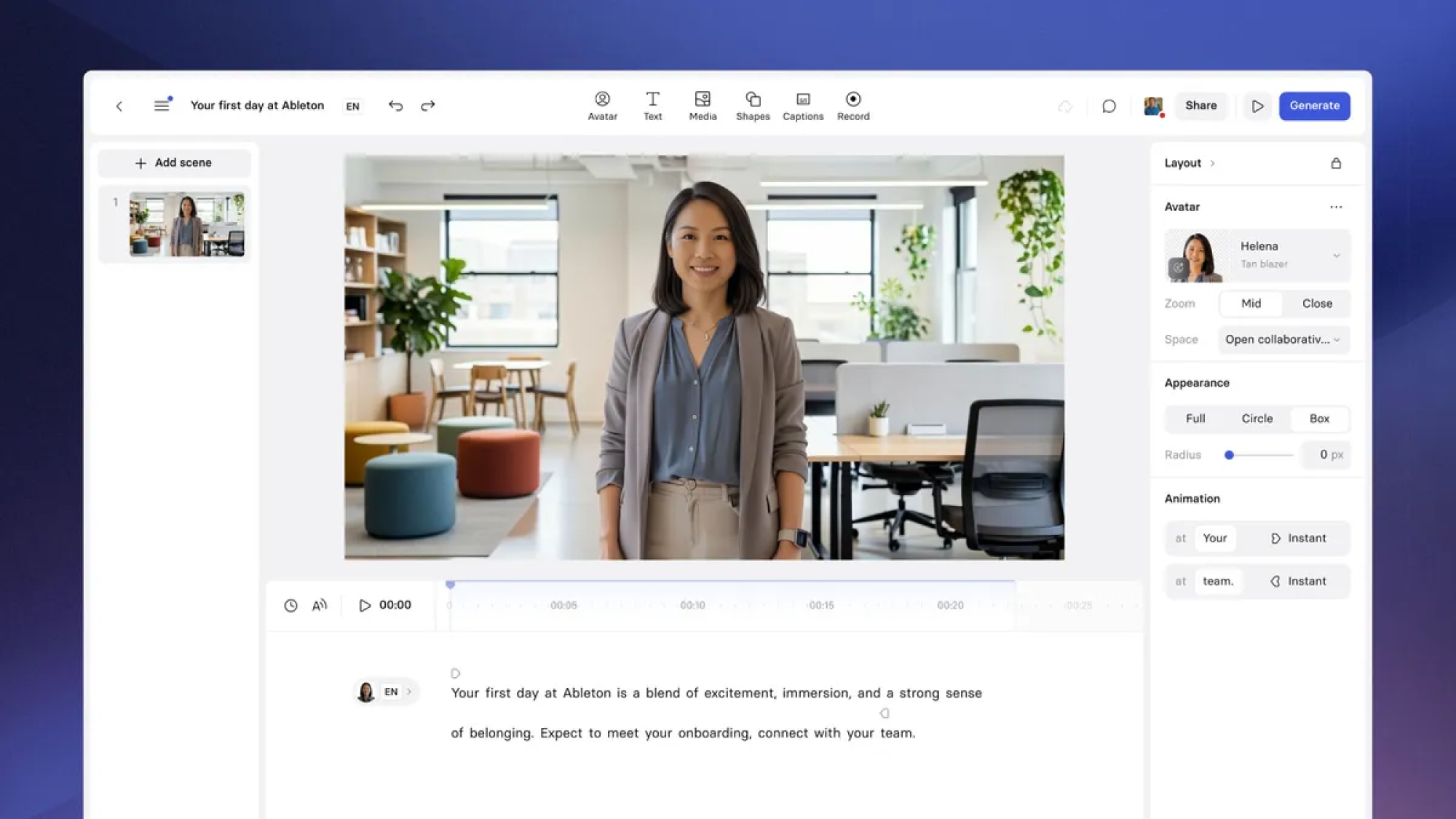Image resolution: width=1456 pixels, height=819 pixels.
Task: Open the hamburger main menu
Action: (x=162, y=106)
